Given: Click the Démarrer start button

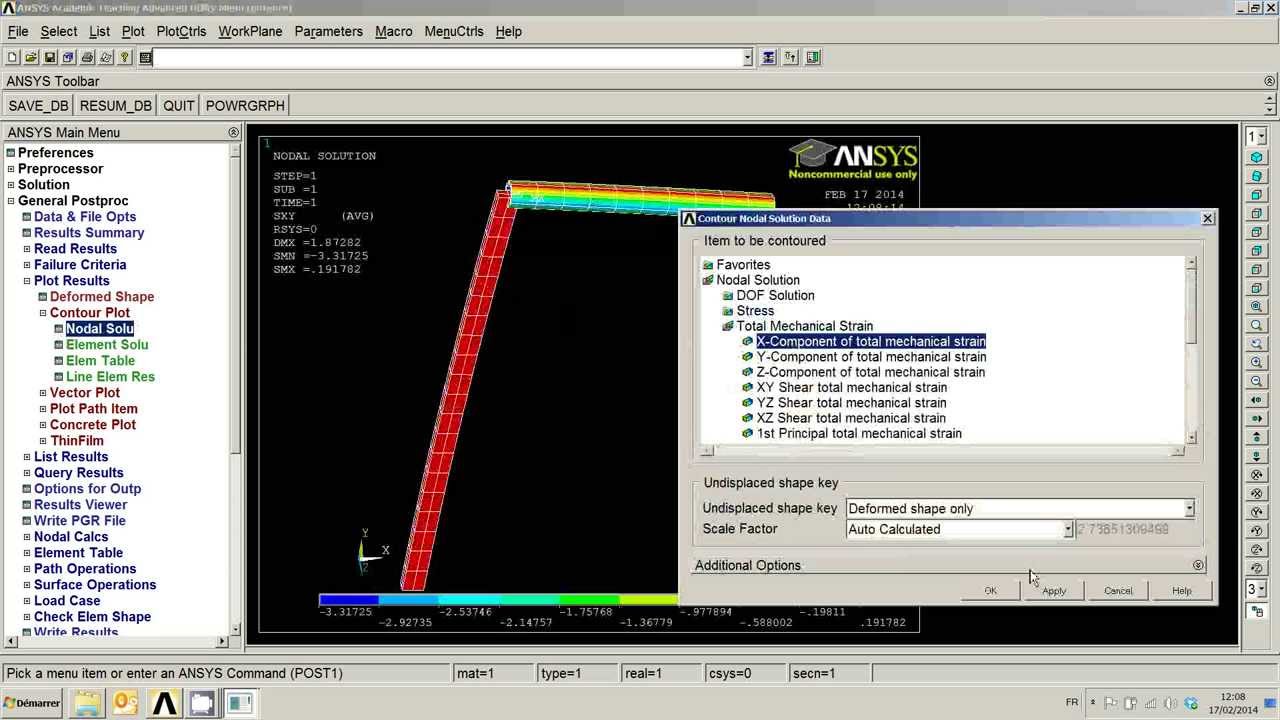Looking at the screenshot, I should [x=32, y=703].
